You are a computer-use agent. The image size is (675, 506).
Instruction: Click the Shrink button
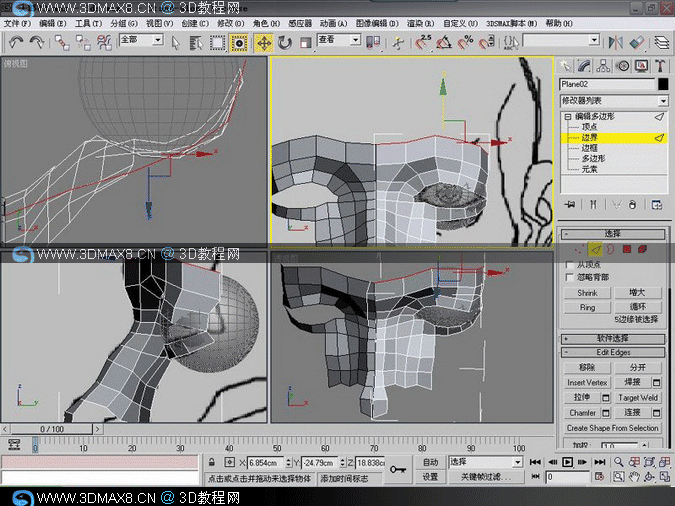(x=587, y=293)
